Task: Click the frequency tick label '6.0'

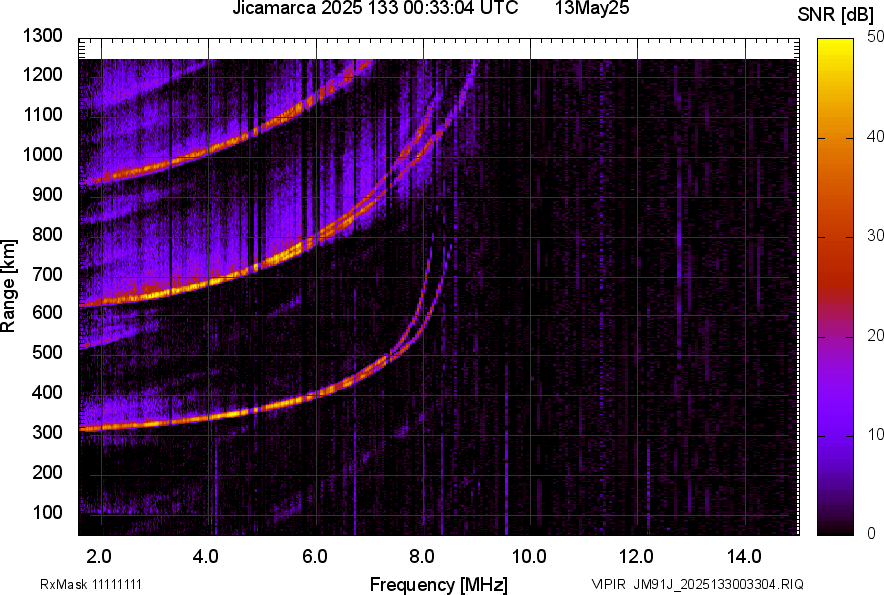Action: (315, 557)
